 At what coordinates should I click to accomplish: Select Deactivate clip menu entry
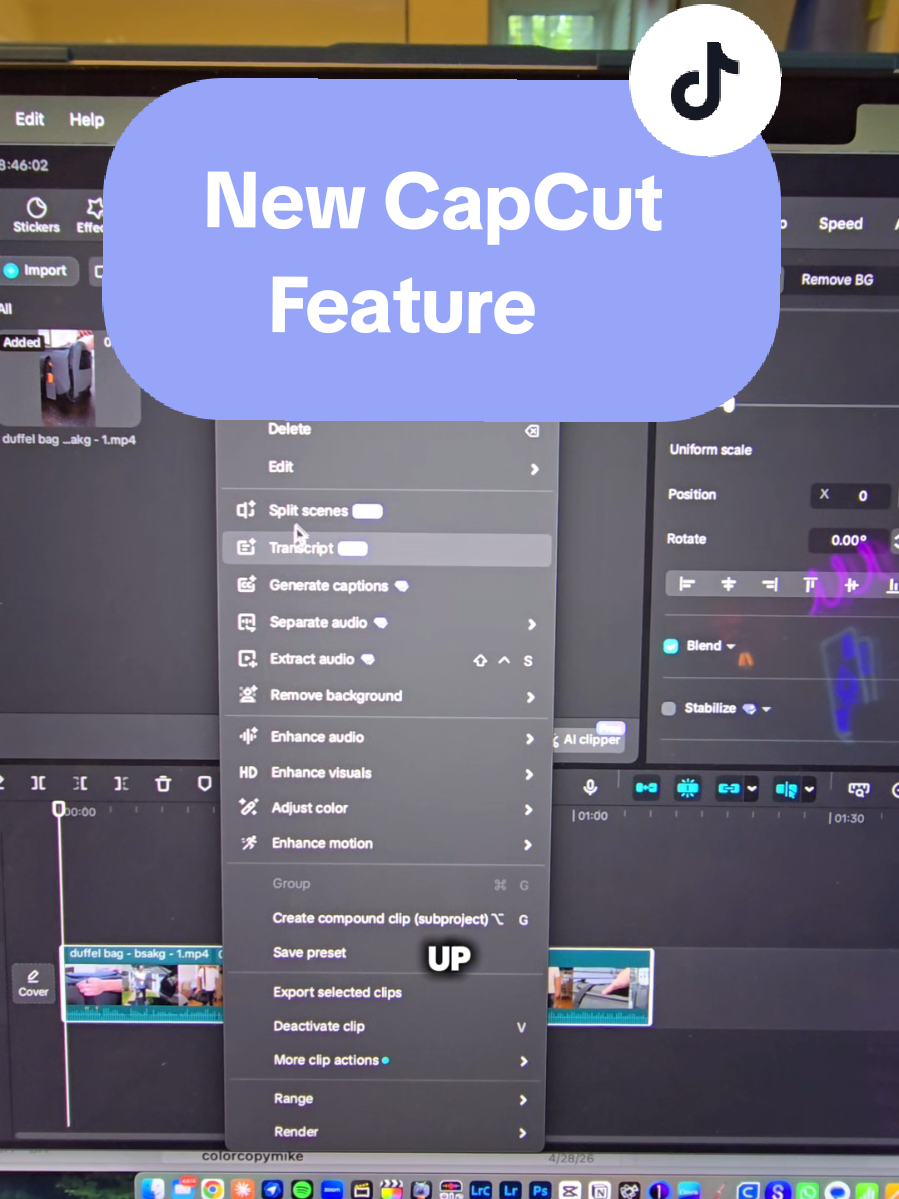tap(387, 1026)
